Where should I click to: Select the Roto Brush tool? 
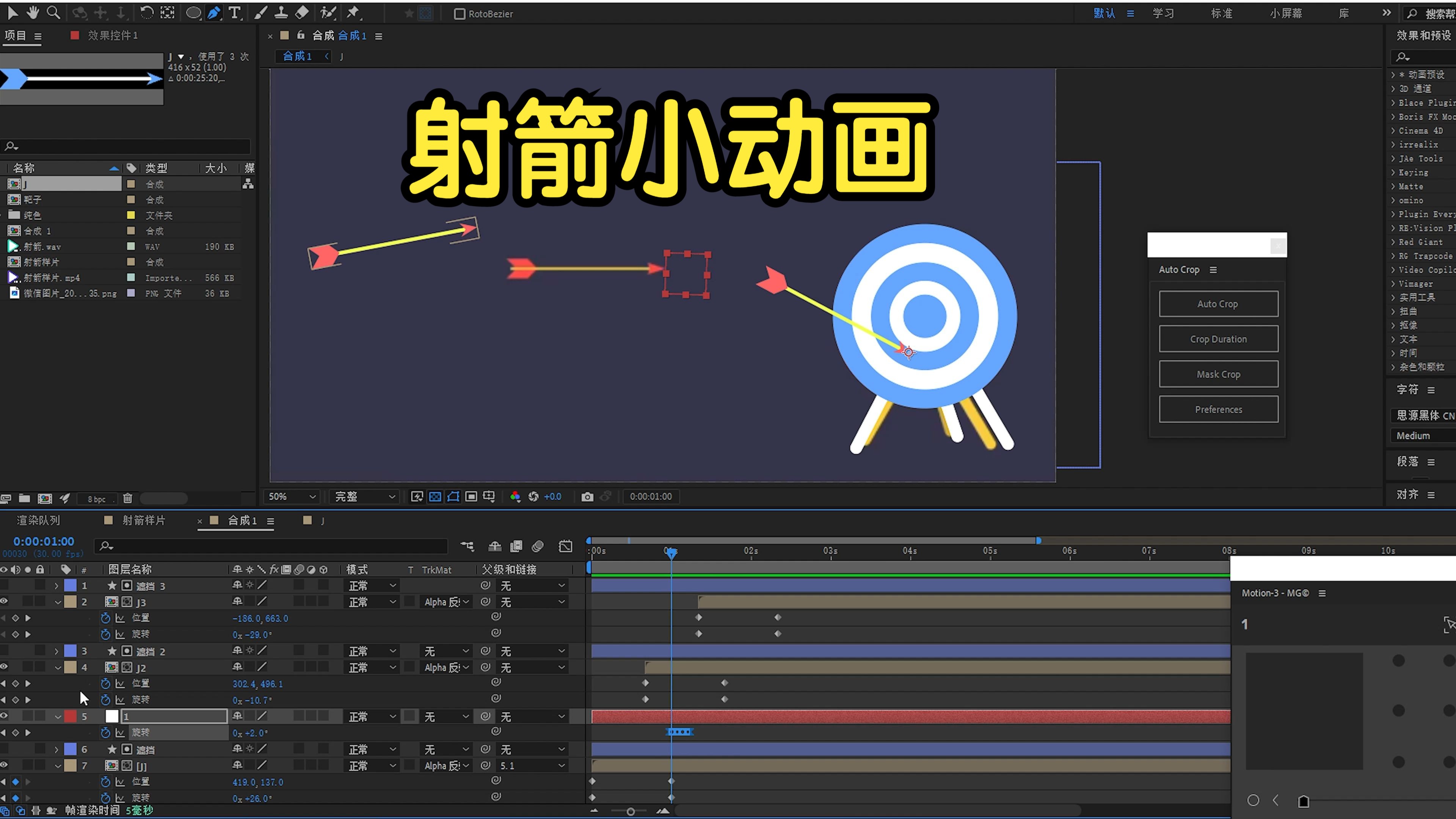point(328,13)
